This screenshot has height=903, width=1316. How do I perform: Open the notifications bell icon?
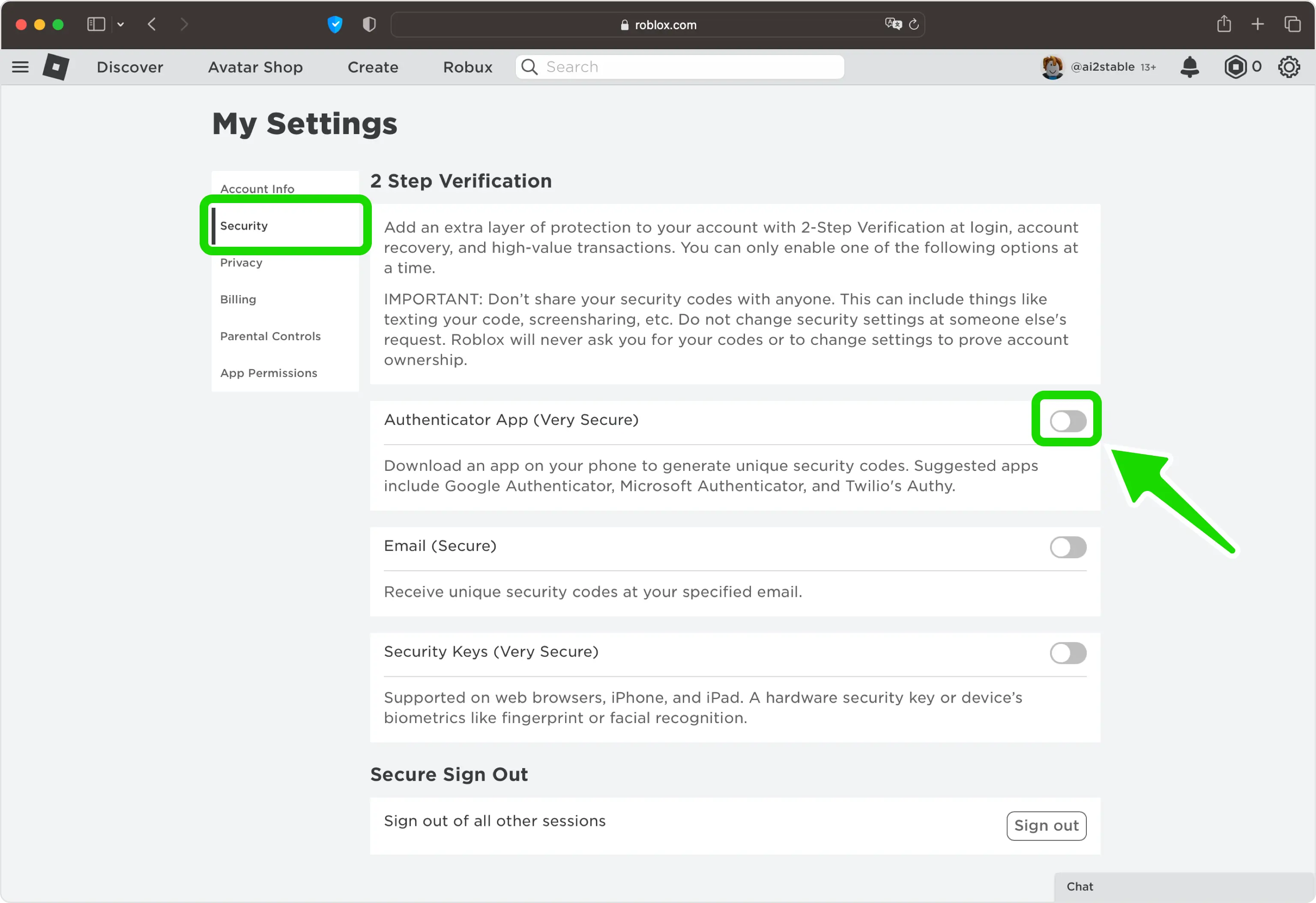1190,66
